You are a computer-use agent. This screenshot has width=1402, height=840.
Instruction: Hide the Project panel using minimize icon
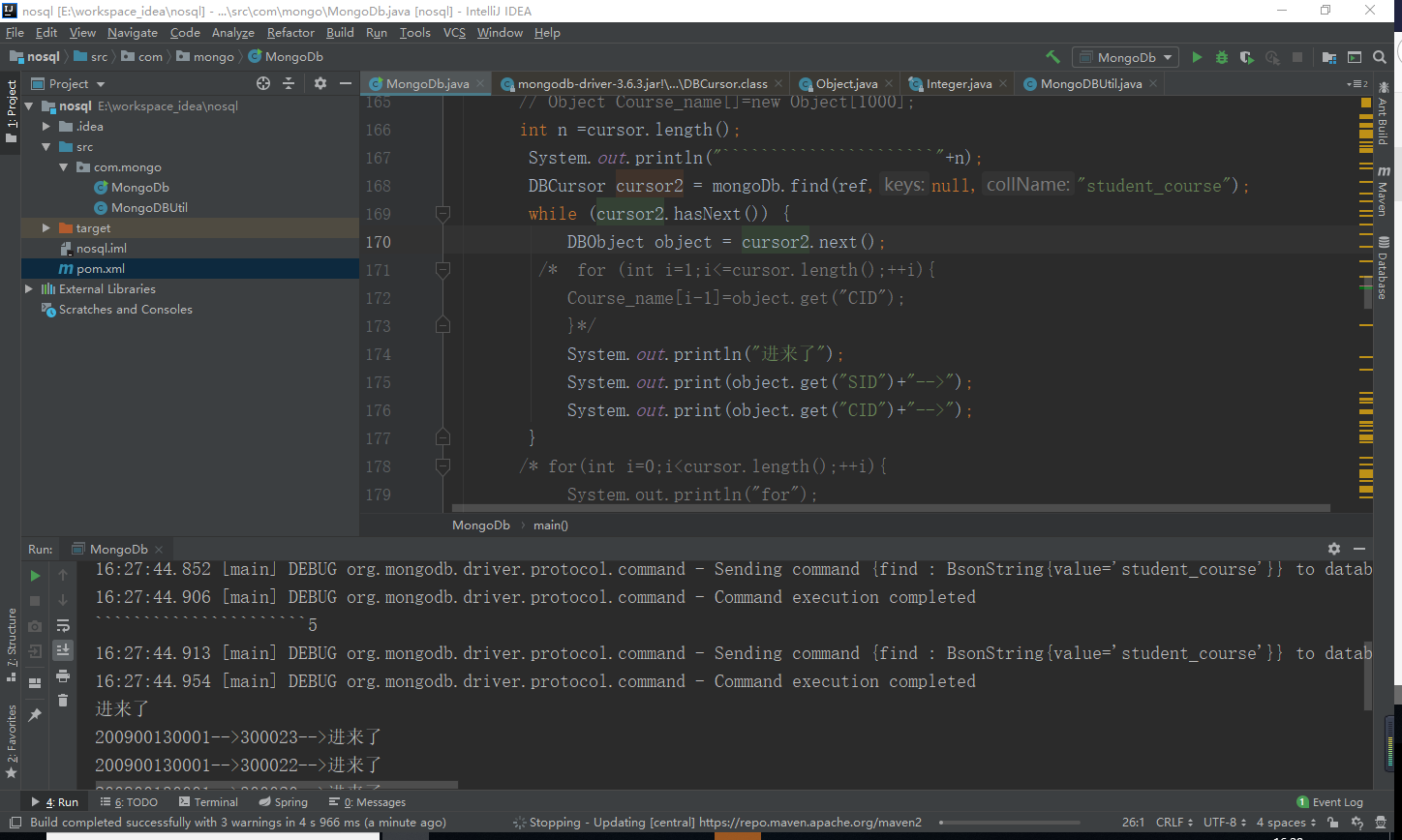pyautogui.click(x=345, y=83)
